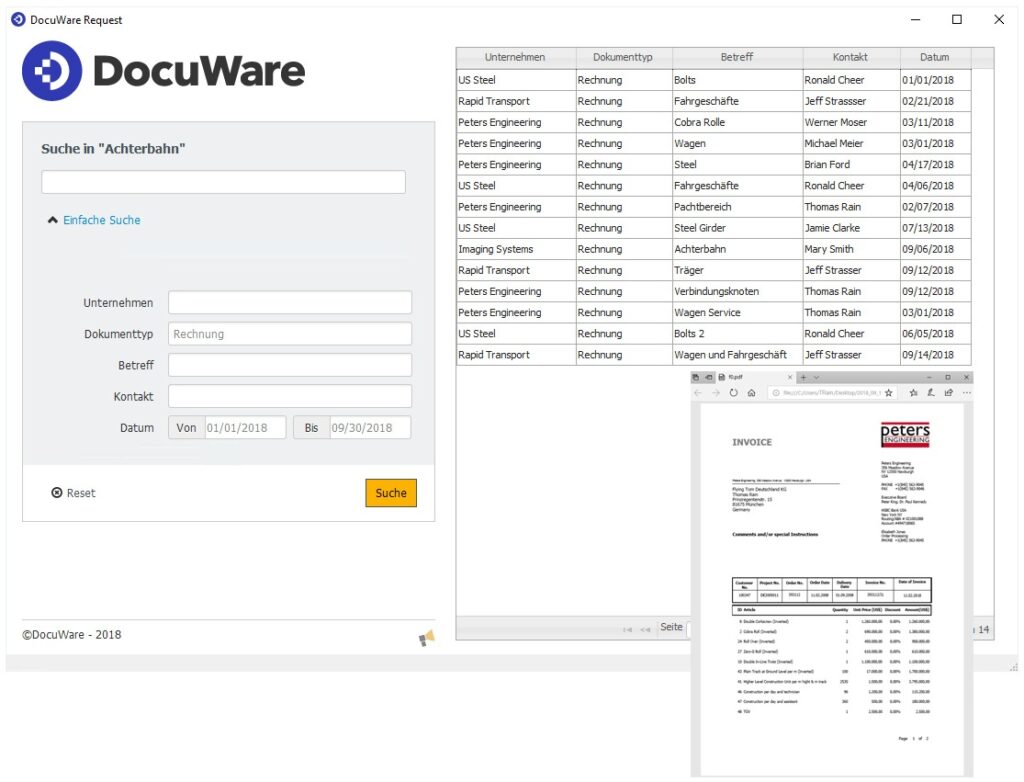Click the DocuWare Request title bar icon

[x=18, y=20]
